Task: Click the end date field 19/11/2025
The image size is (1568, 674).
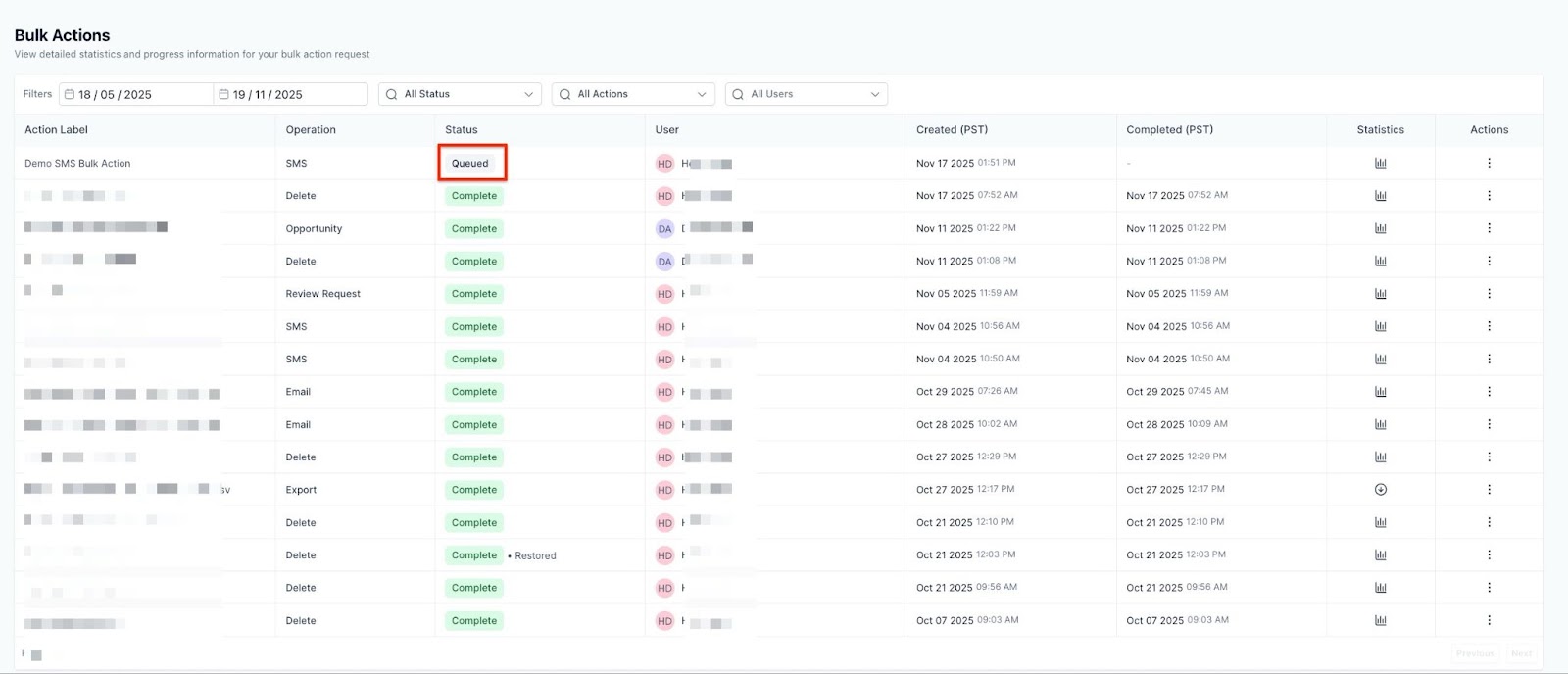Action: click(290, 94)
